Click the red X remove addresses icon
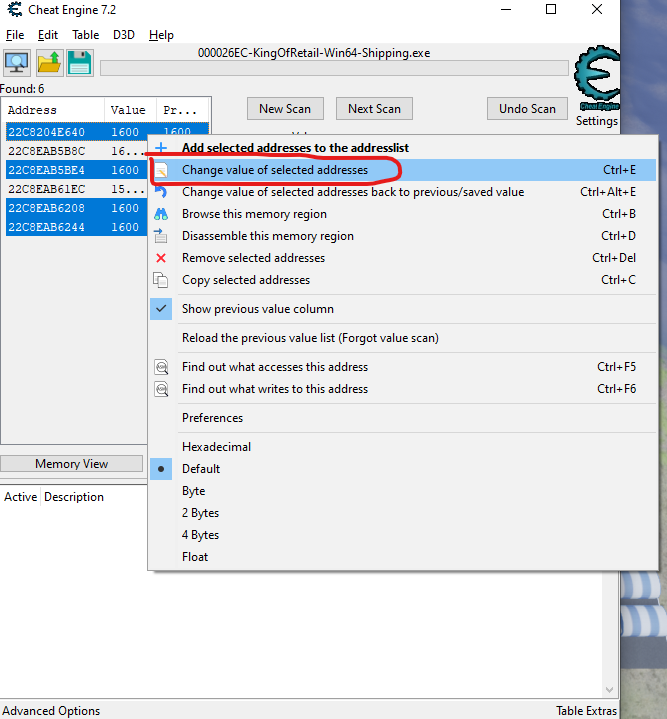667x719 pixels. pyautogui.click(x=161, y=258)
